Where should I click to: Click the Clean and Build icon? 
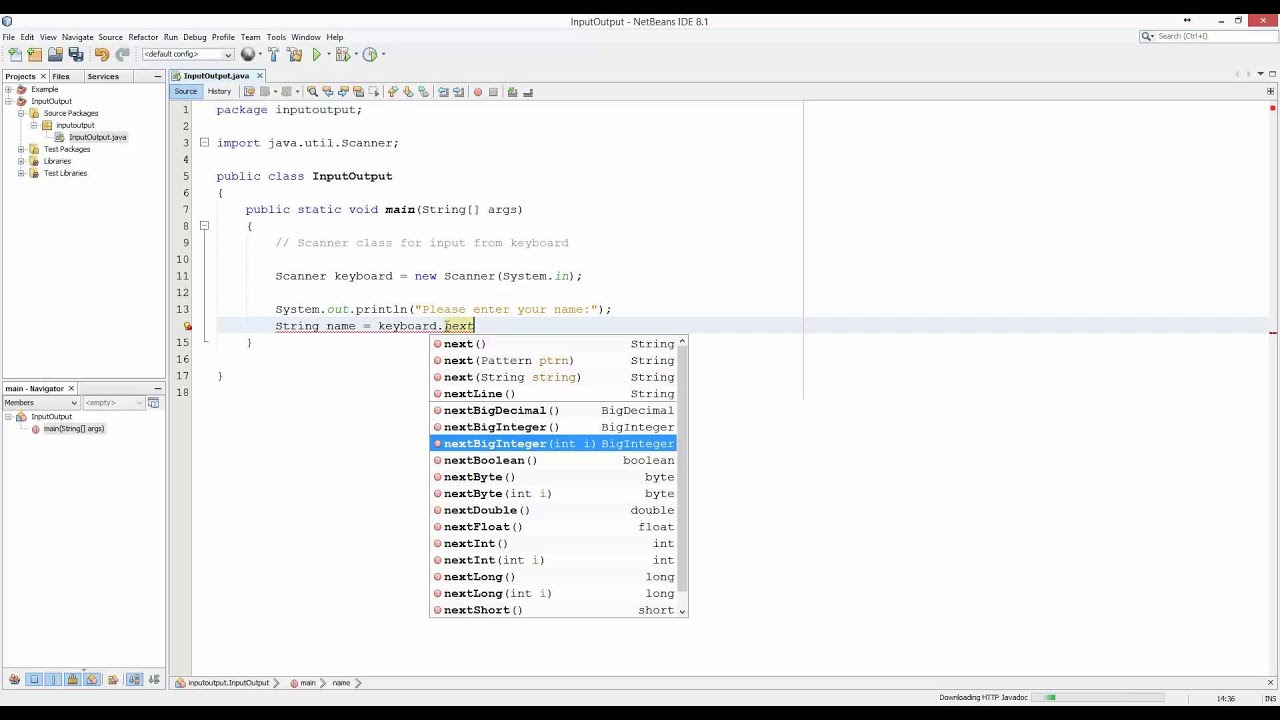[x=295, y=55]
